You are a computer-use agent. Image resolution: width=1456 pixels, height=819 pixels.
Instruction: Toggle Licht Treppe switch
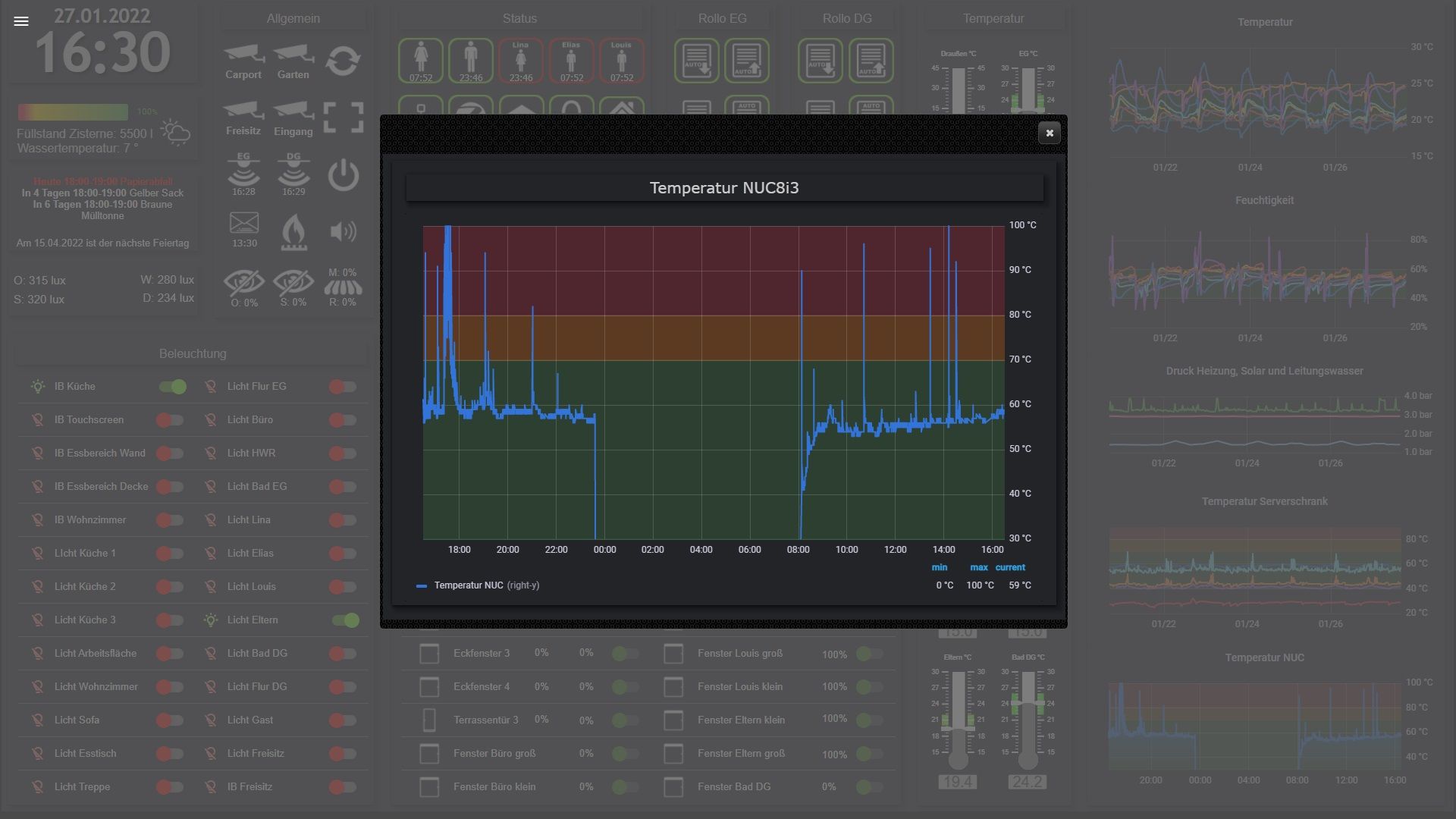[170, 787]
